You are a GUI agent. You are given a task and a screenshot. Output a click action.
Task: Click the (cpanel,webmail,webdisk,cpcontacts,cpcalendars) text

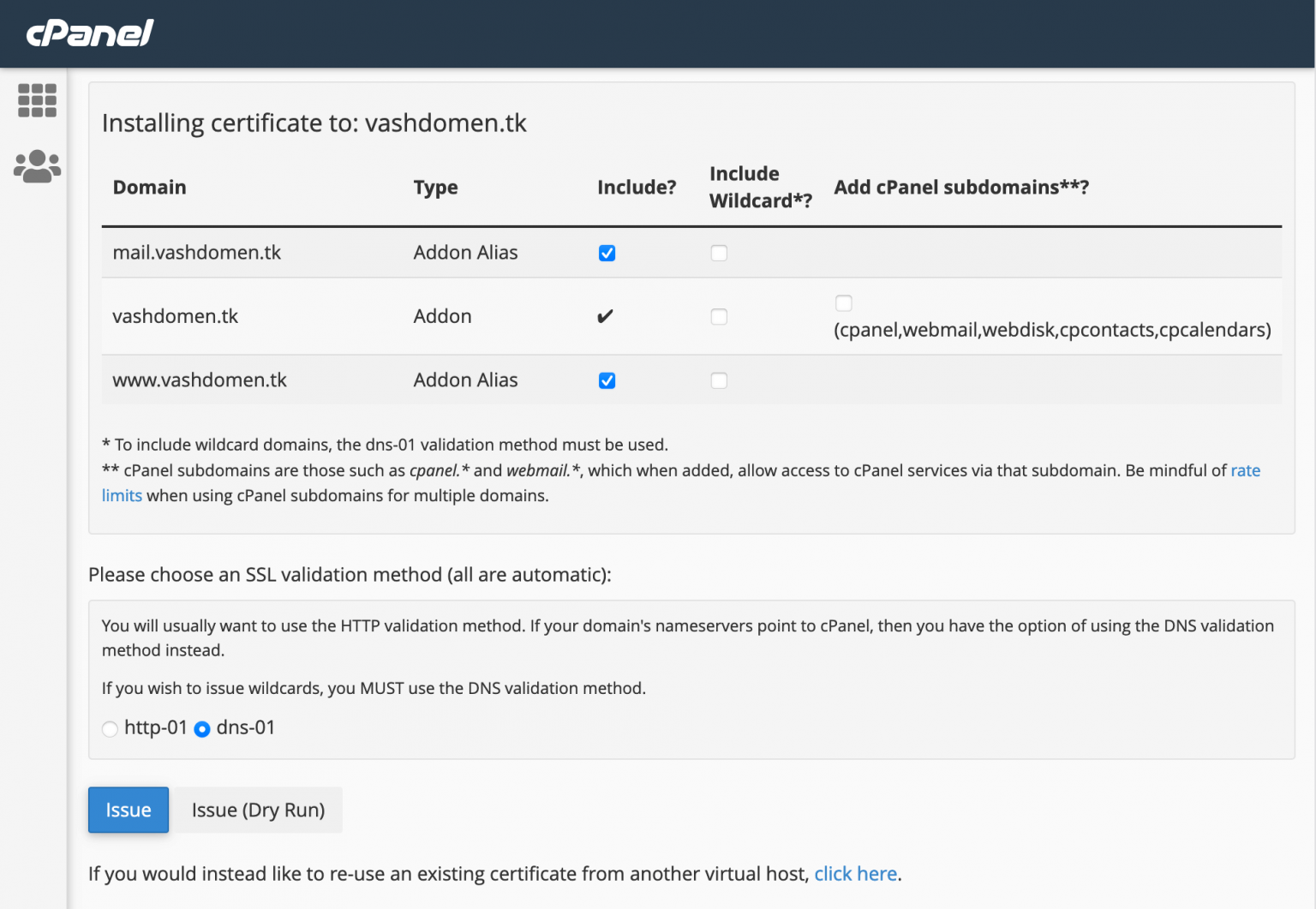(x=1052, y=330)
